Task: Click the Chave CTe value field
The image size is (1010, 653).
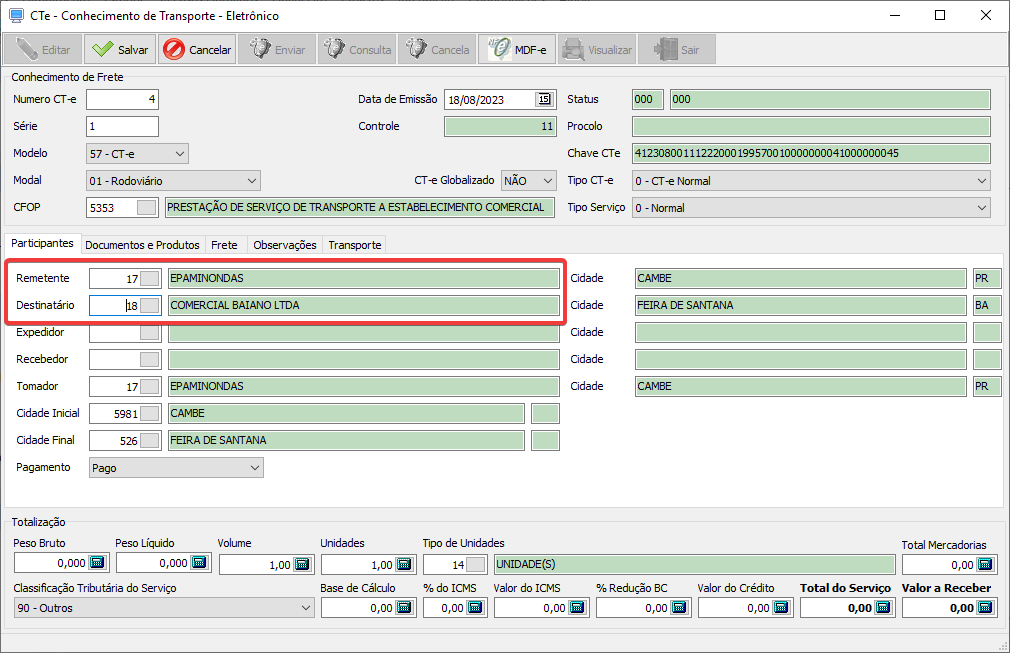Action: 811,153
